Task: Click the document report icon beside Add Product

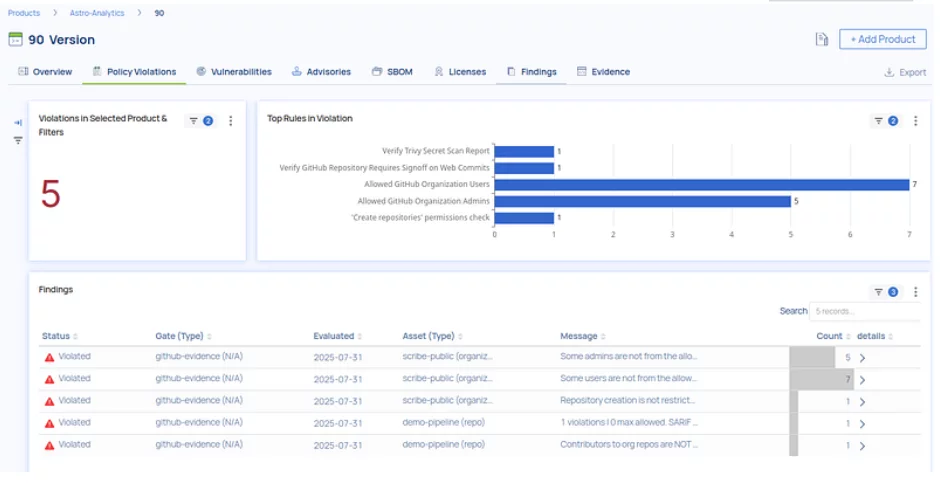Action: pyautogui.click(x=822, y=39)
